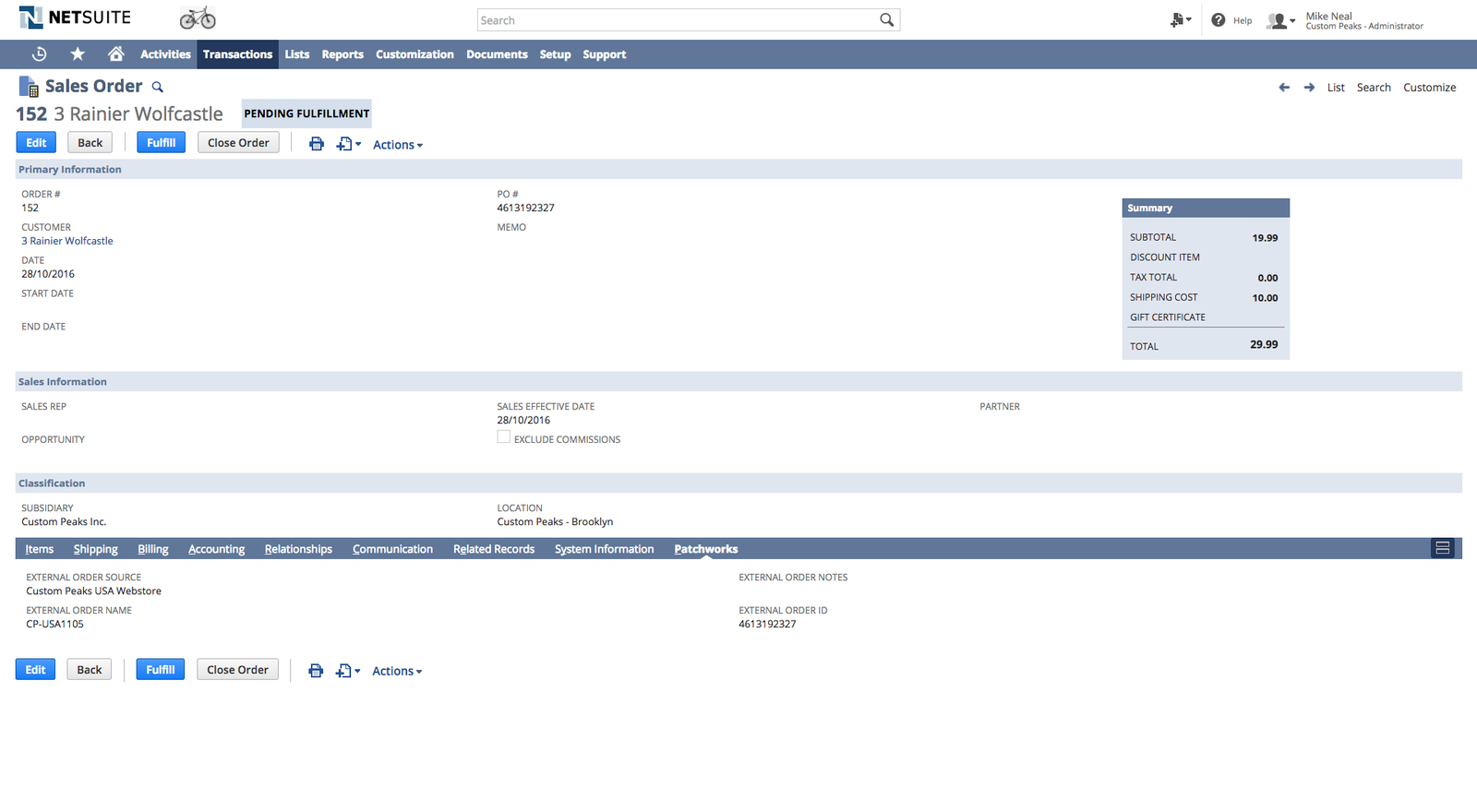Click the PENDING FULFILLMENT status badge
The image size is (1477, 812).
pos(306,113)
